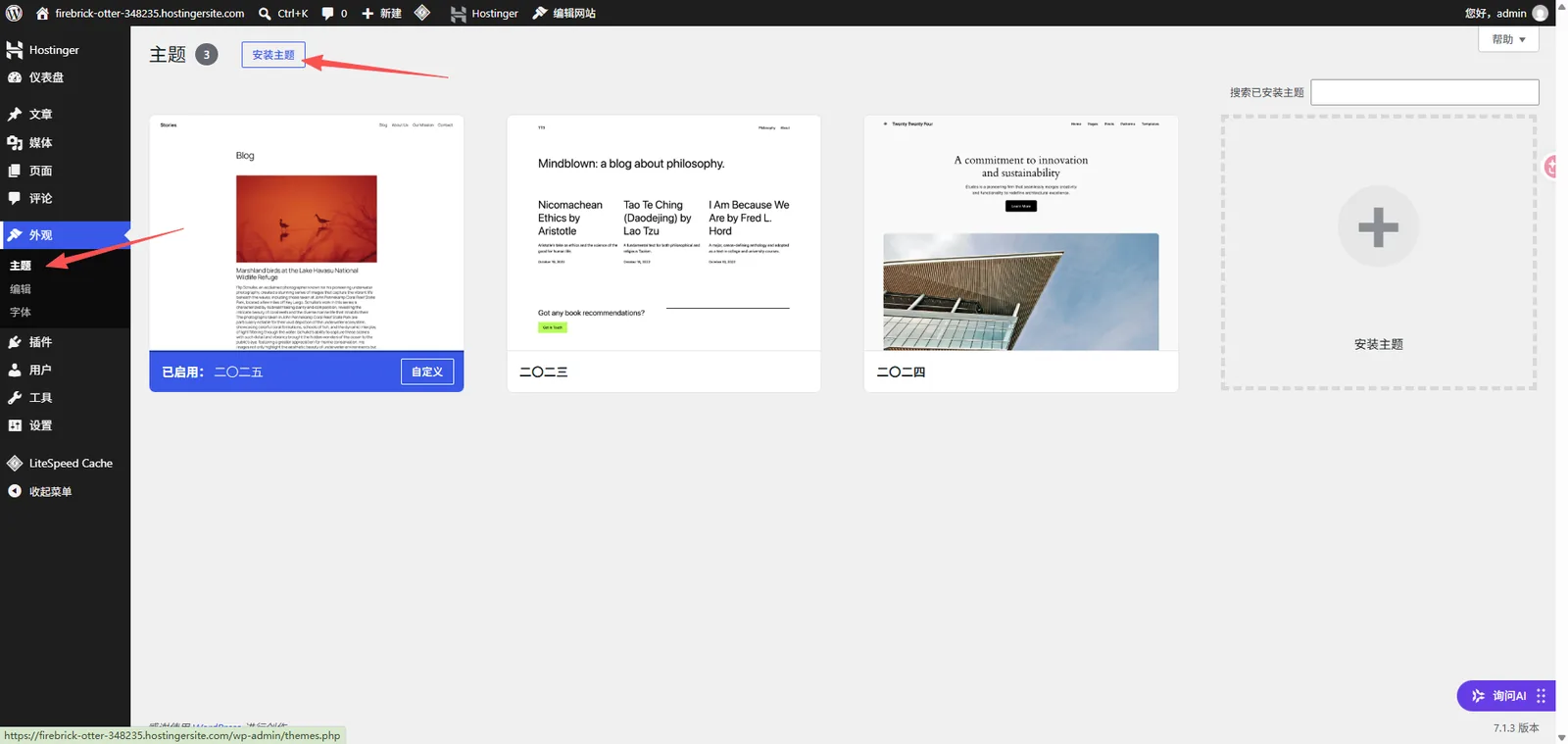
Task: Click the 编辑网站 brush icon
Action: (540, 13)
